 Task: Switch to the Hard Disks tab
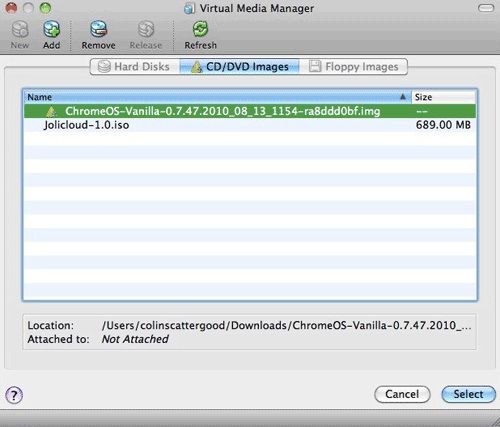click(135, 67)
